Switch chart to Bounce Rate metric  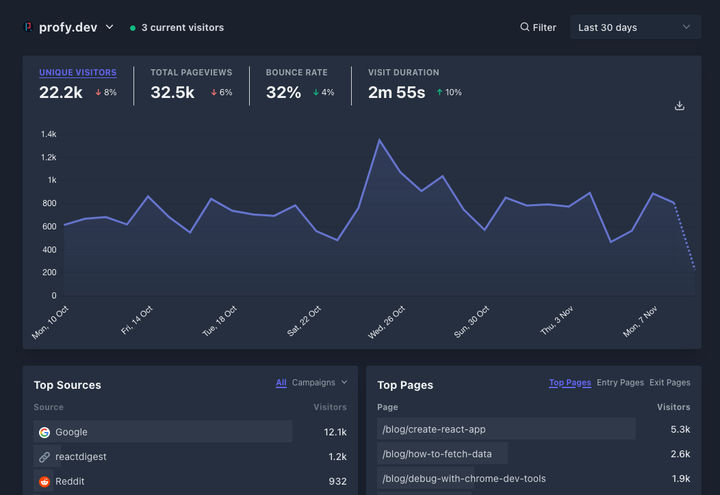point(296,73)
